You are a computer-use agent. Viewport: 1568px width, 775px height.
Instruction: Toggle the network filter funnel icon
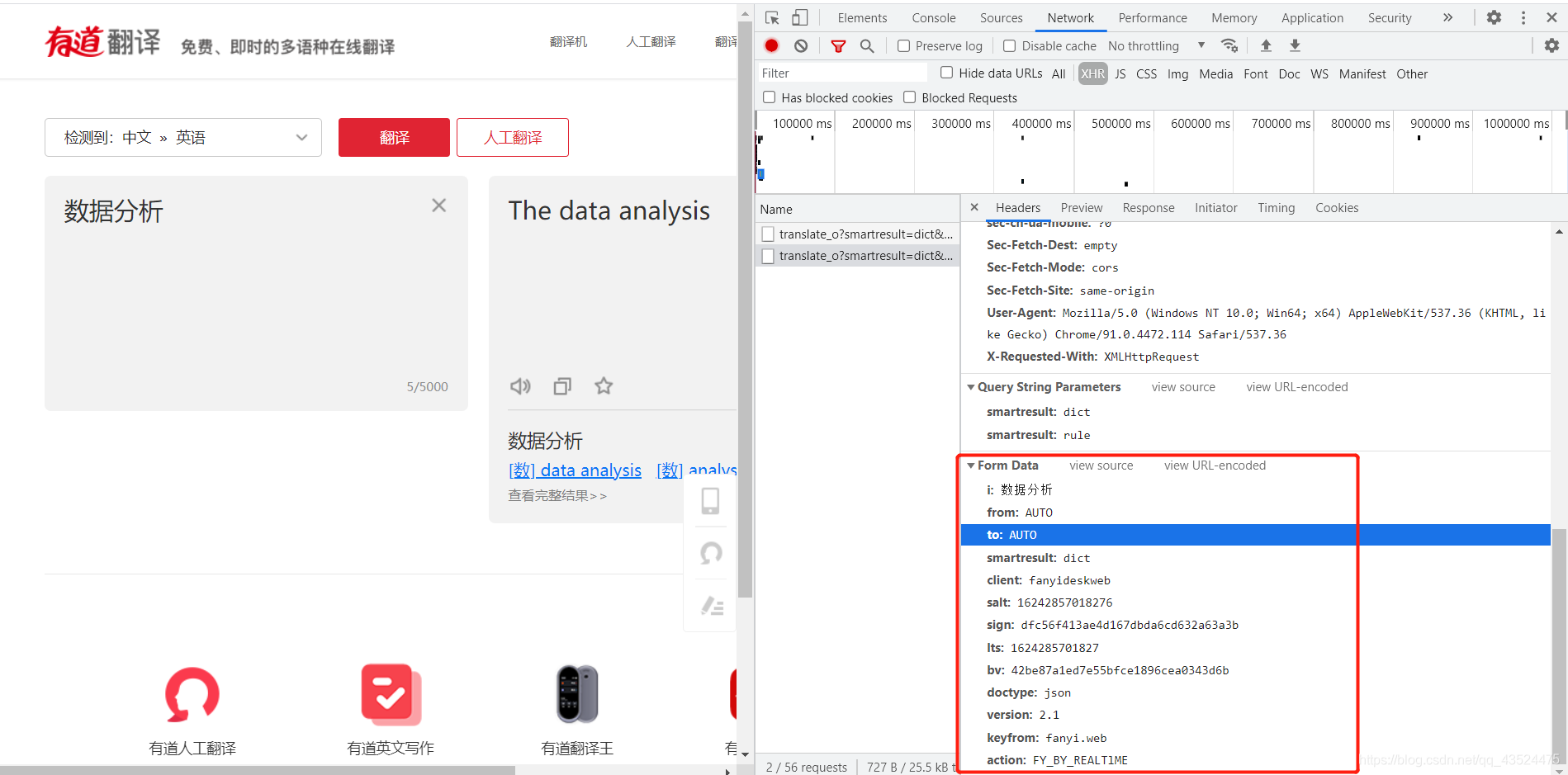[x=838, y=45]
